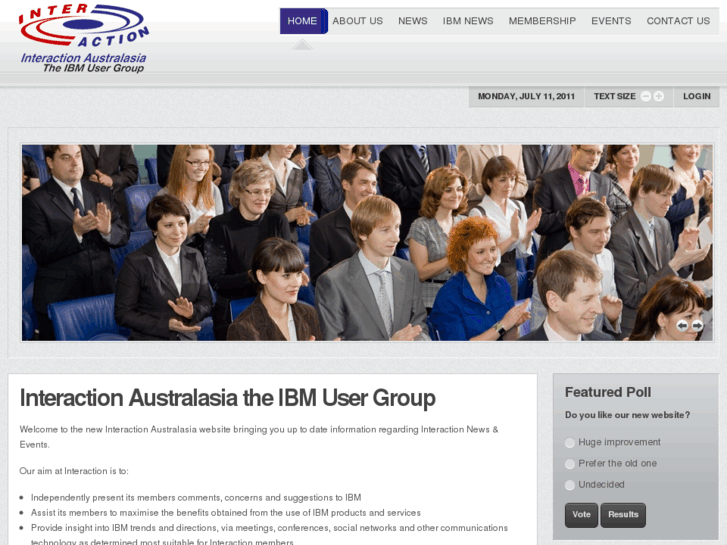The height and width of the screenshot is (545, 727).
Task: Open the EVENTS menu item
Action: click(x=611, y=21)
